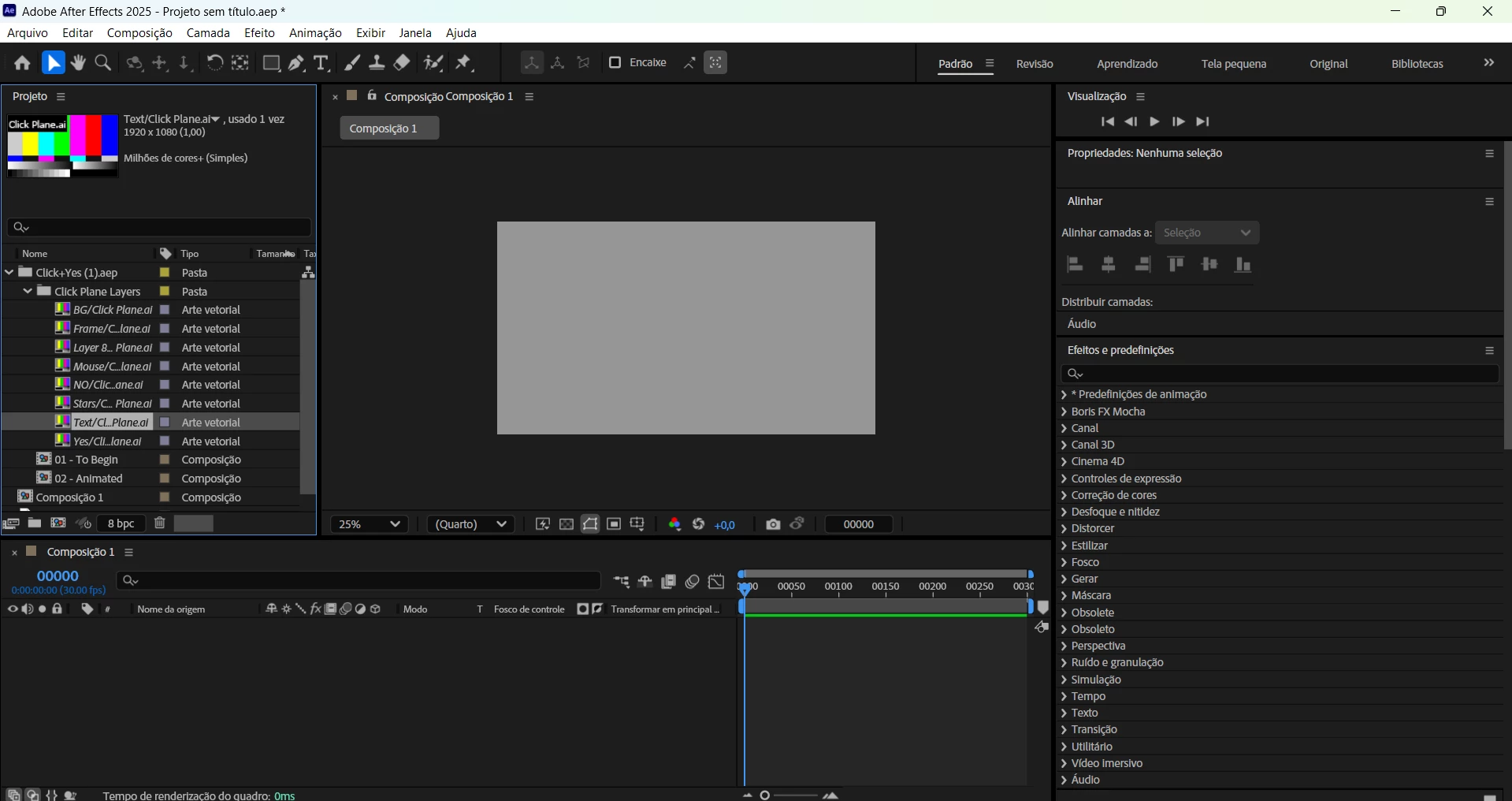The height and width of the screenshot is (801, 1512).
Task: Toggle the timeline video eye column header
Action: click(13, 609)
